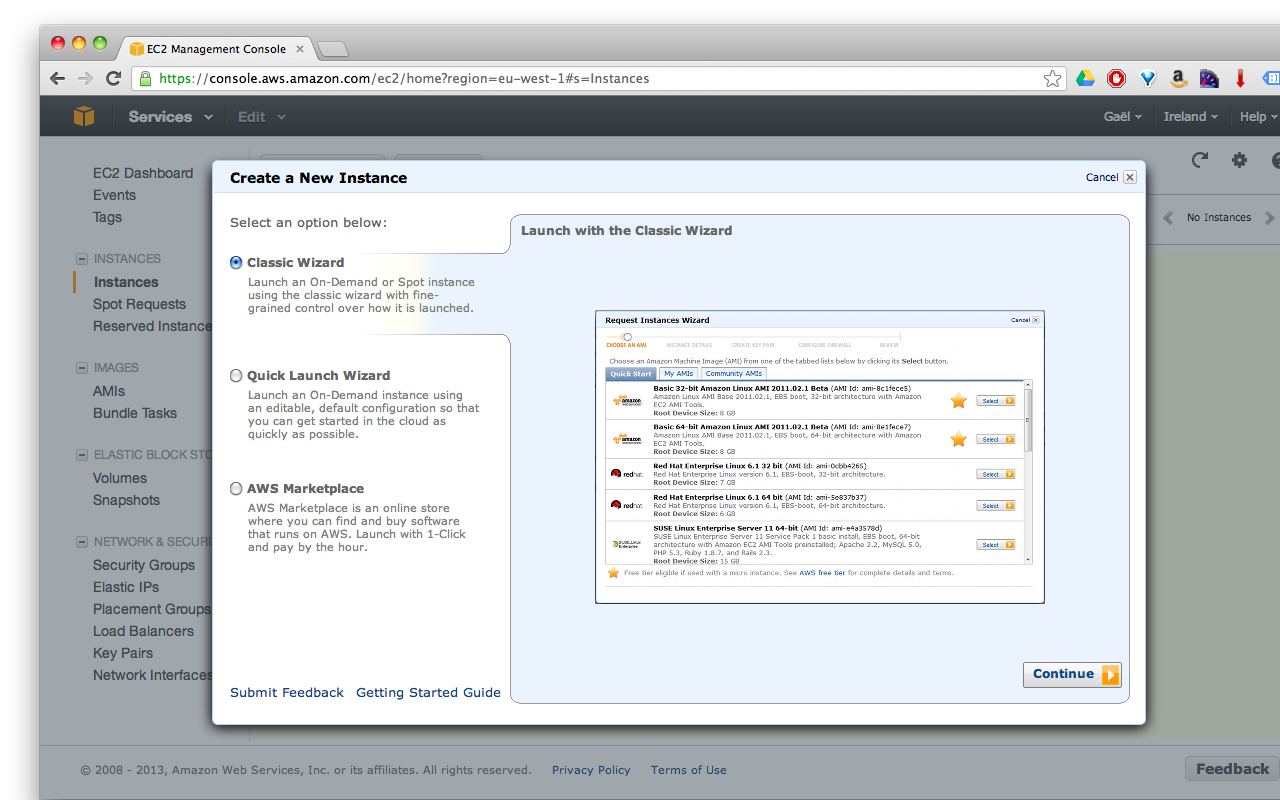Refresh the console with the circular arrow icon
1280x800 pixels.
point(1199,160)
